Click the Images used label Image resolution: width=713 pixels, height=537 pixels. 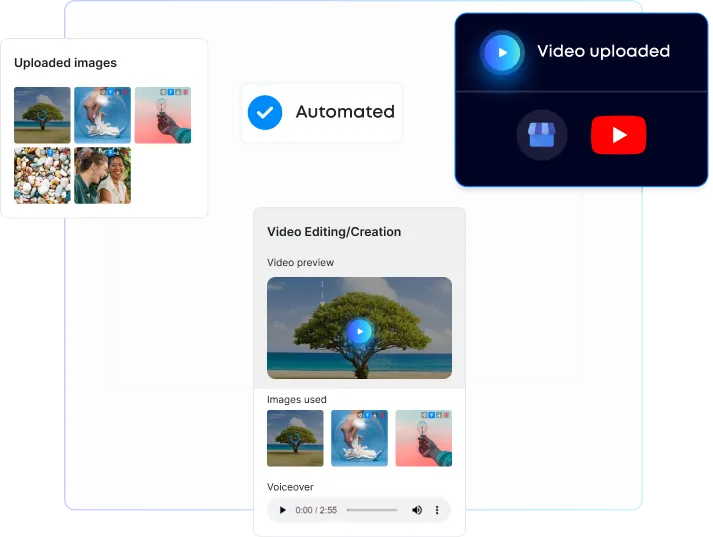coord(297,400)
